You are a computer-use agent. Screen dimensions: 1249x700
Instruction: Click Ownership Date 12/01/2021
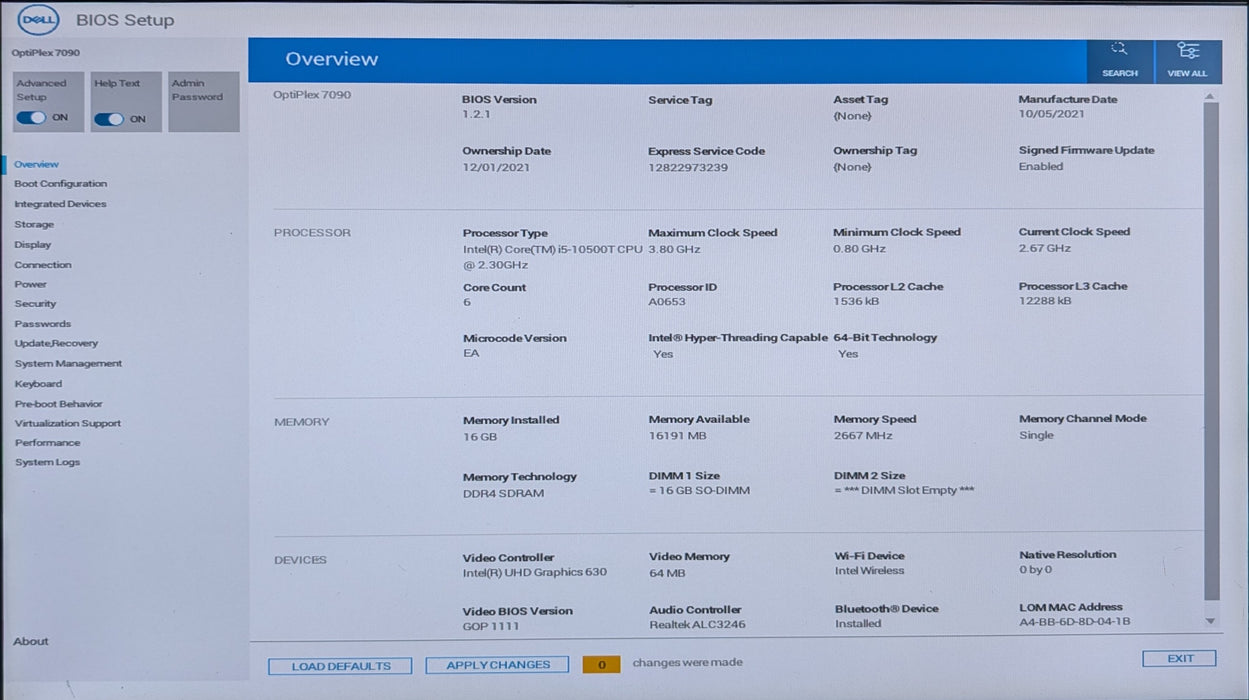496,167
